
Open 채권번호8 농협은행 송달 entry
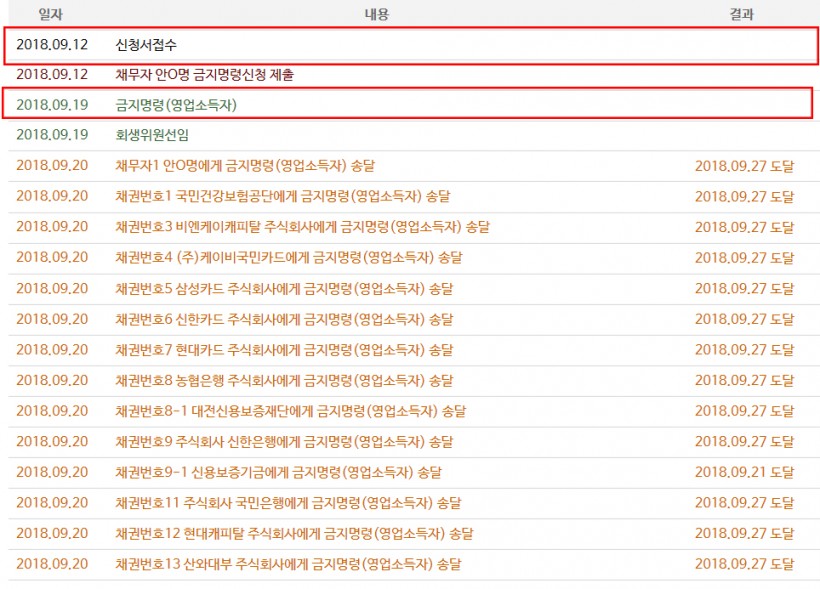coord(284,381)
